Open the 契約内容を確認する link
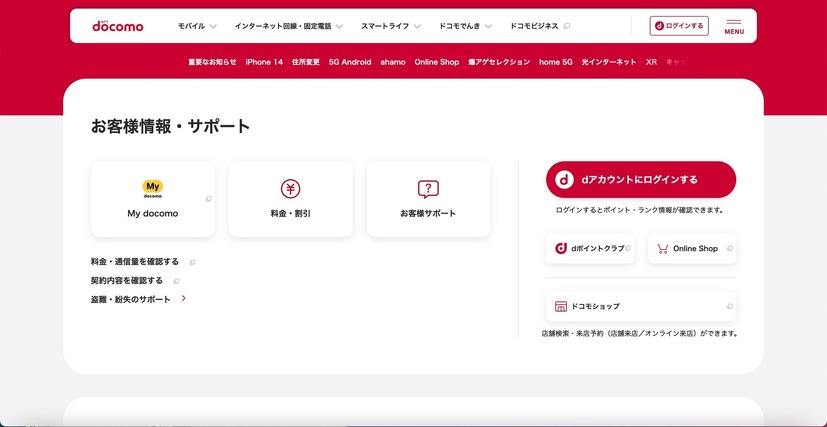This screenshot has height=427, width=827. pyautogui.click(x=127, y=281)
